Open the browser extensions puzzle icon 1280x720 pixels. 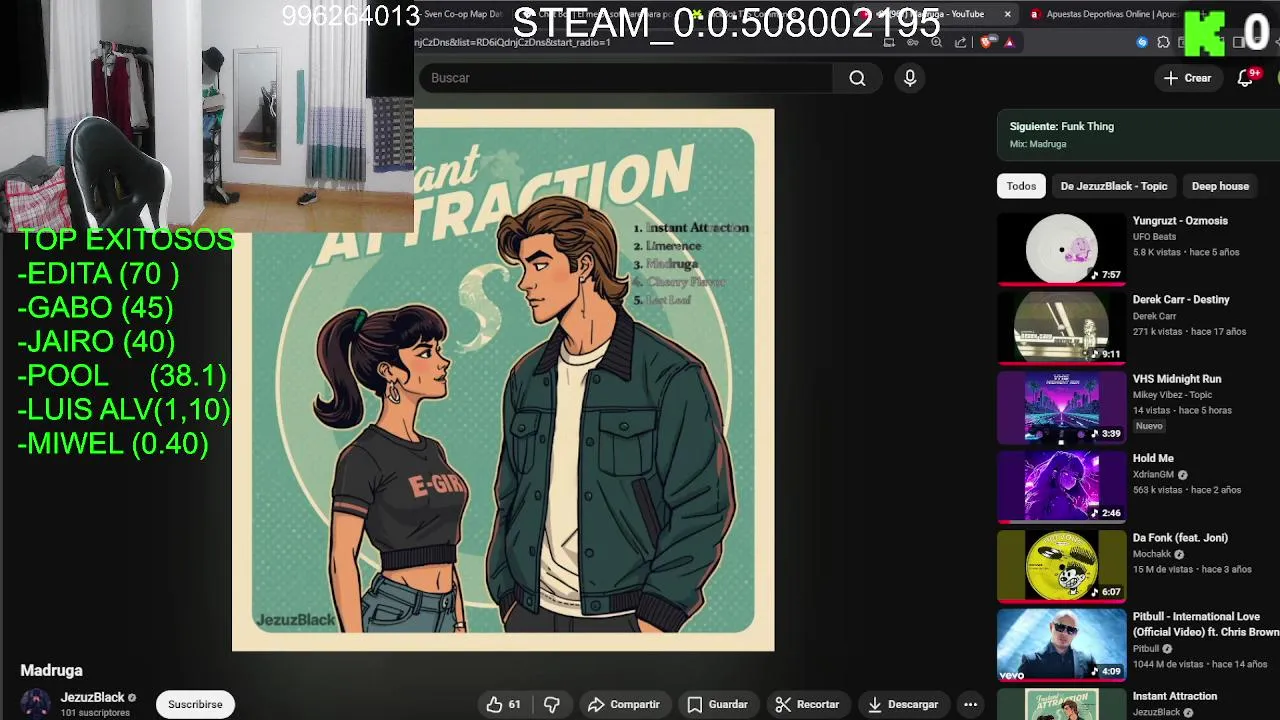[1163, 42]
